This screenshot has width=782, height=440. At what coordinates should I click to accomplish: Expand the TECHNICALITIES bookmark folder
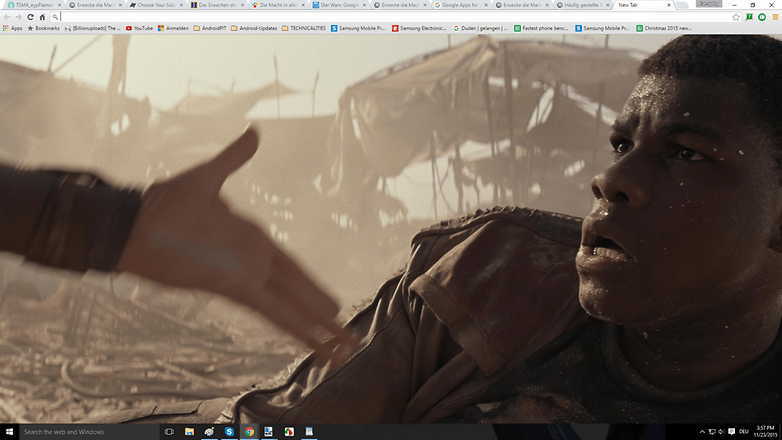tap(304, 28)
